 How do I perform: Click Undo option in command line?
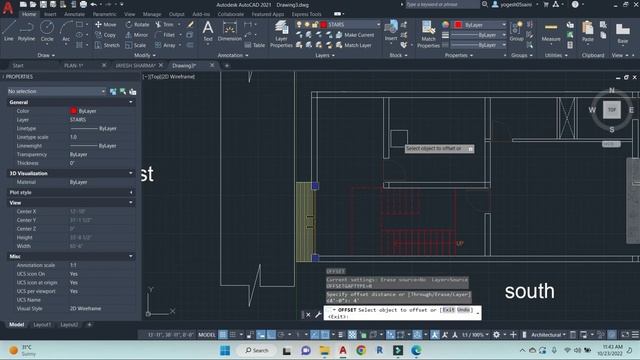463,310
